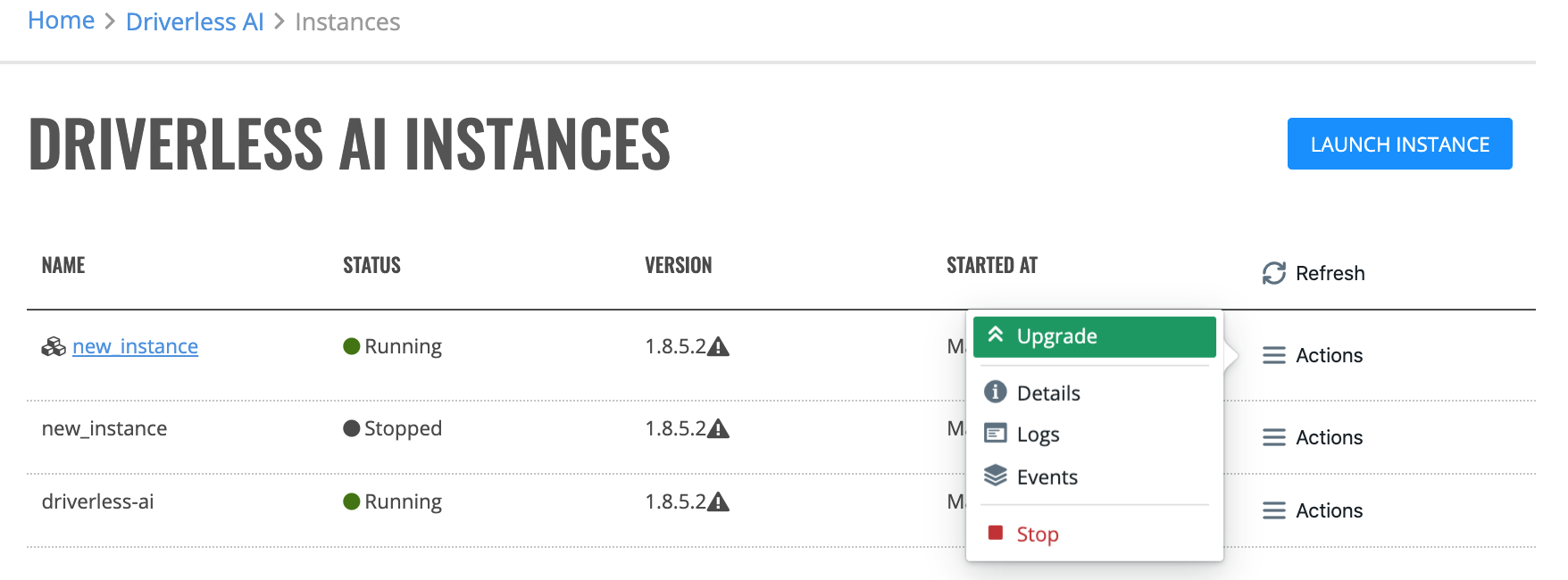The height and width of the screenshot is (580, 1568).
Task: Click warning triangle on driverless-ai version
Action: tap(719, 502)
